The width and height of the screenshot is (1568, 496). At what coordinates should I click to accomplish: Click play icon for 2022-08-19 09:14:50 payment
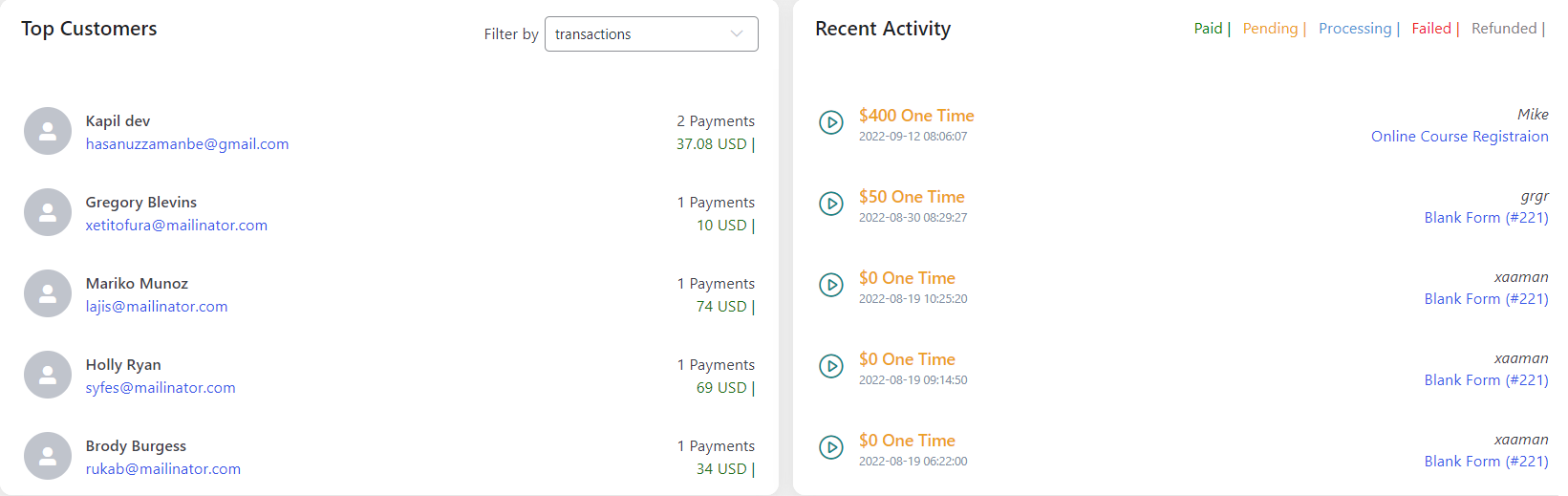(831, 366)
